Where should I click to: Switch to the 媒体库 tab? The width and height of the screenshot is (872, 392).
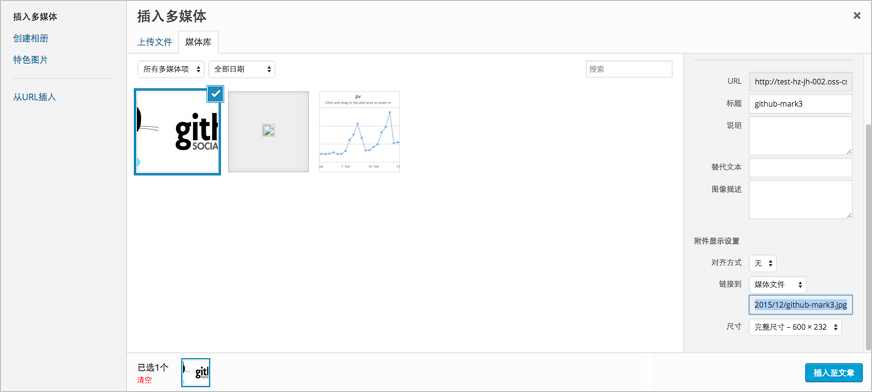pyautogui.click(x=199, y=42)
